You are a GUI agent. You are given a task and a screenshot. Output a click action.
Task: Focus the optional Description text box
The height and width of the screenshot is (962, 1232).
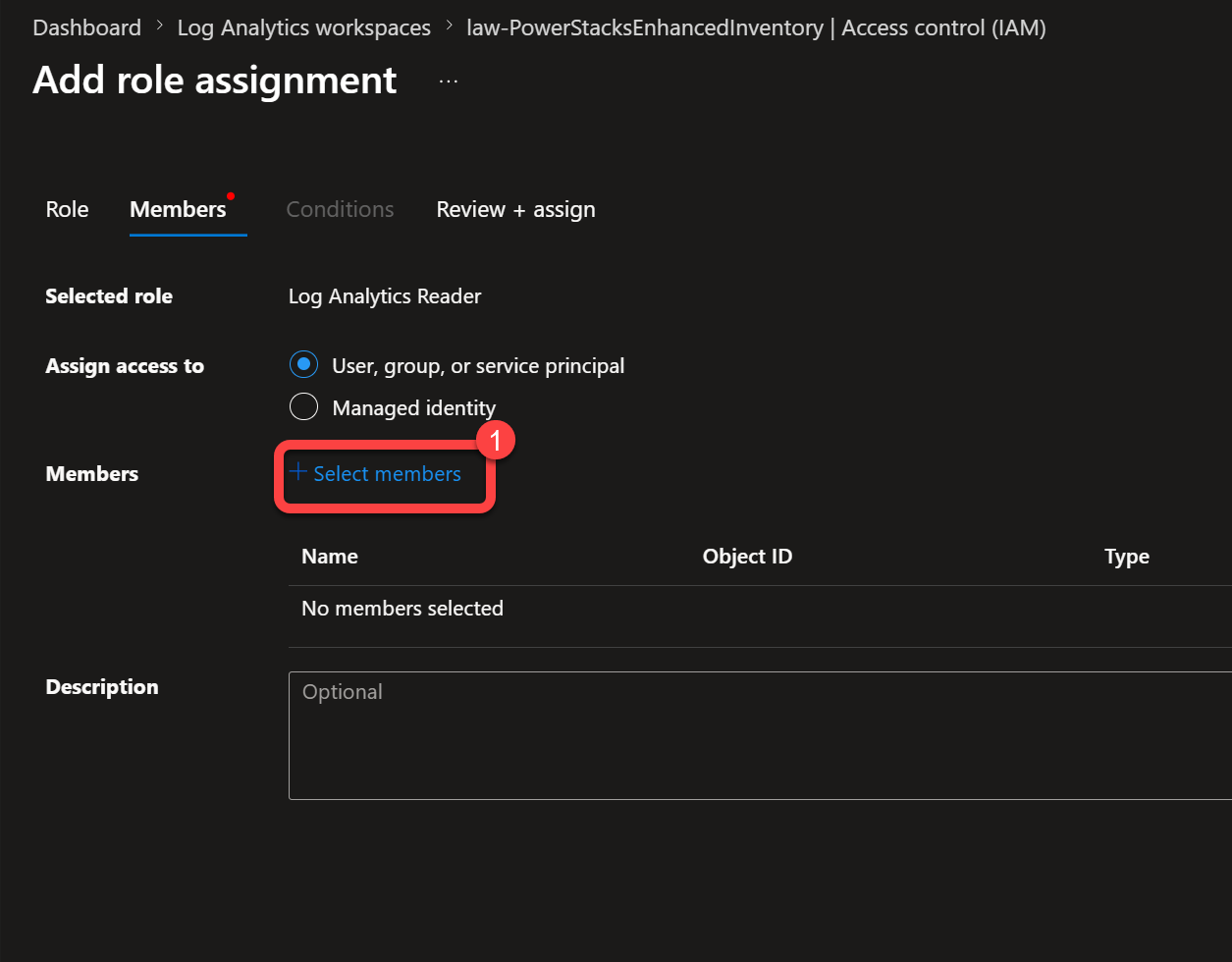pos(760,736)
